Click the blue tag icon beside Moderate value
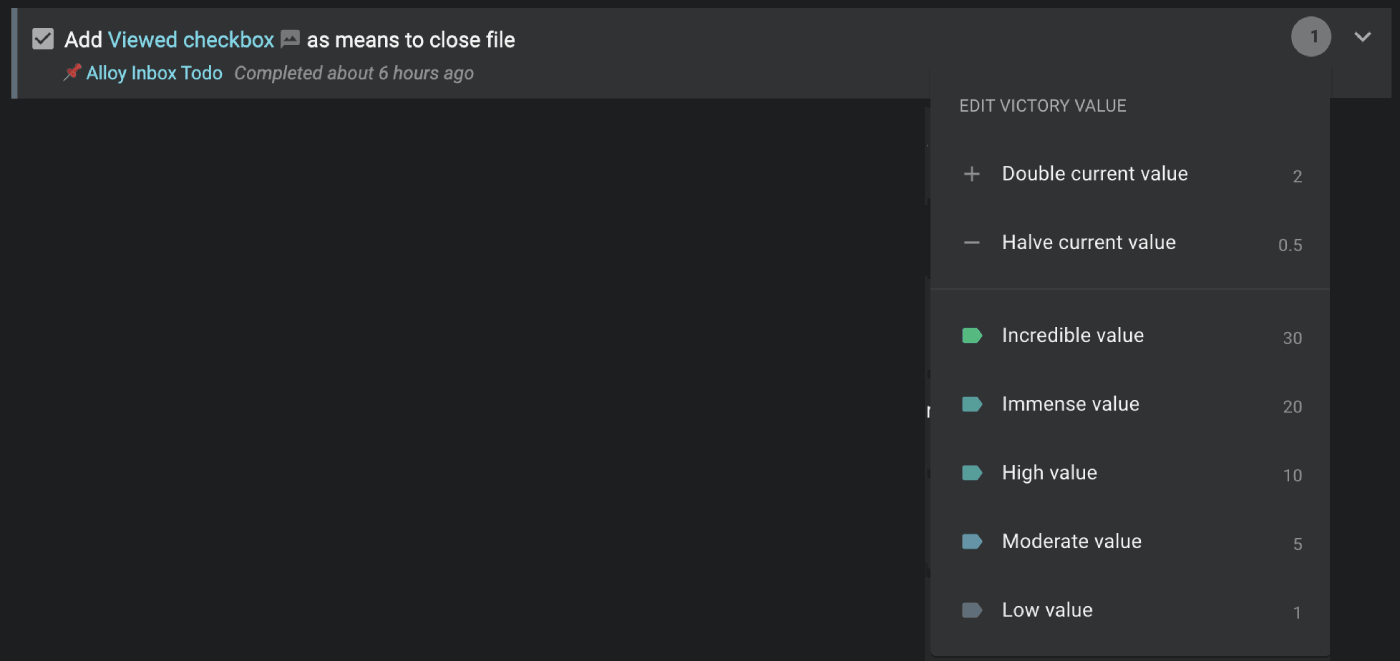 tap(971, 542)
